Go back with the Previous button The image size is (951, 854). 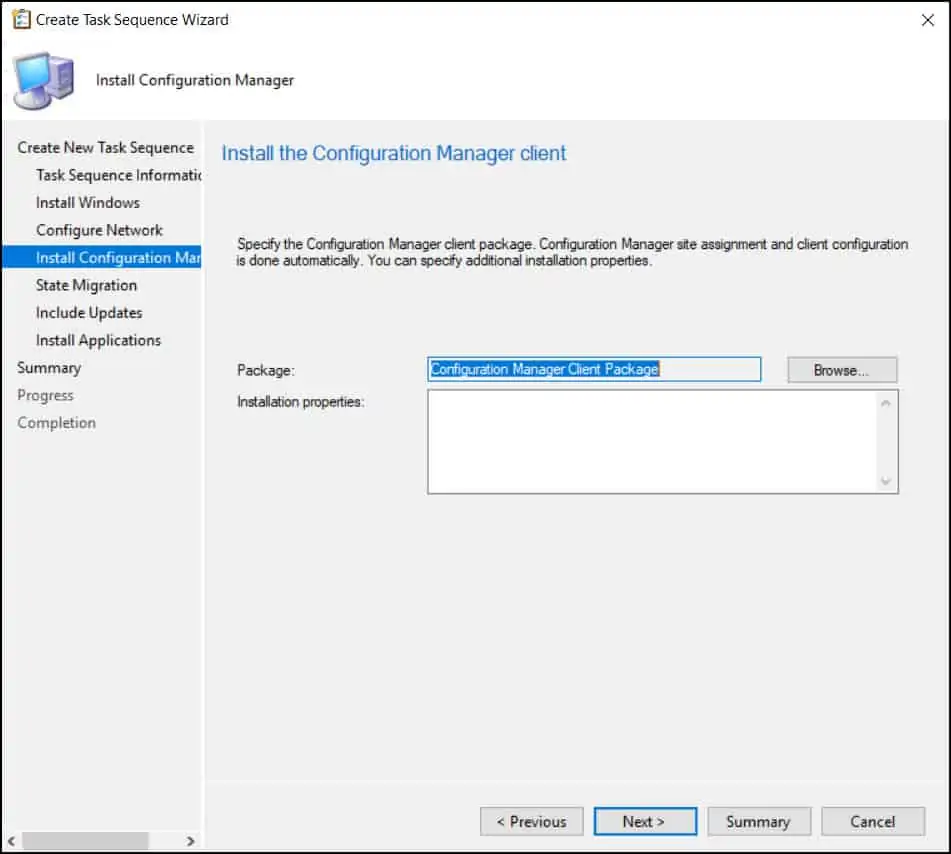pos(531,822)
